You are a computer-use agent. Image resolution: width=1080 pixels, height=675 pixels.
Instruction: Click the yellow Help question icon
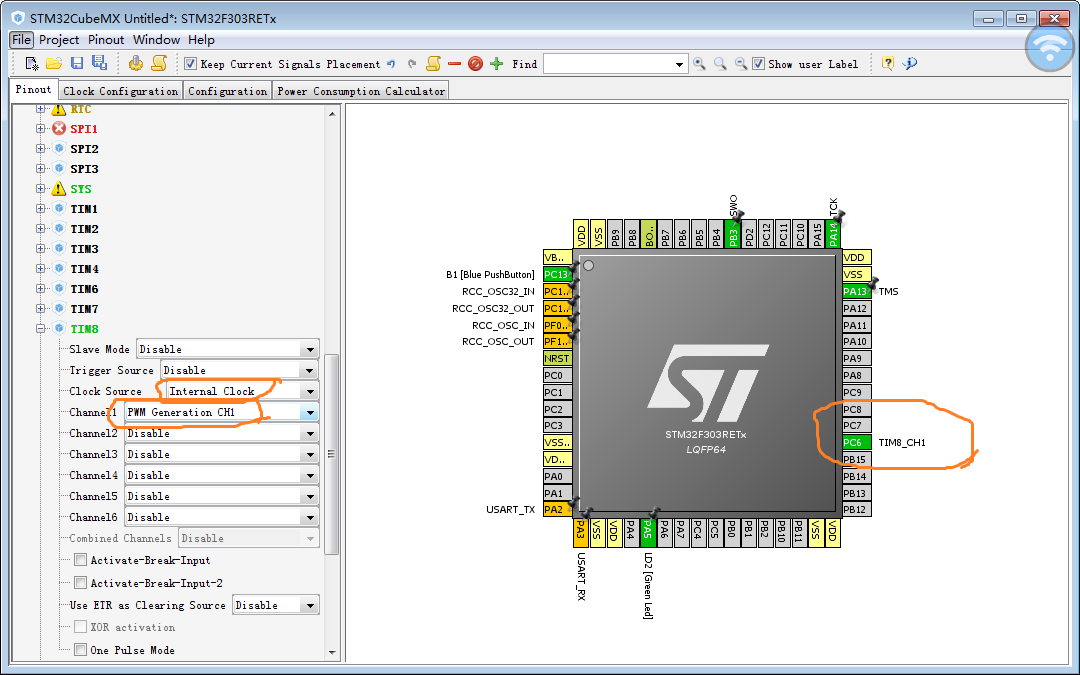click(x=888, y=63)
